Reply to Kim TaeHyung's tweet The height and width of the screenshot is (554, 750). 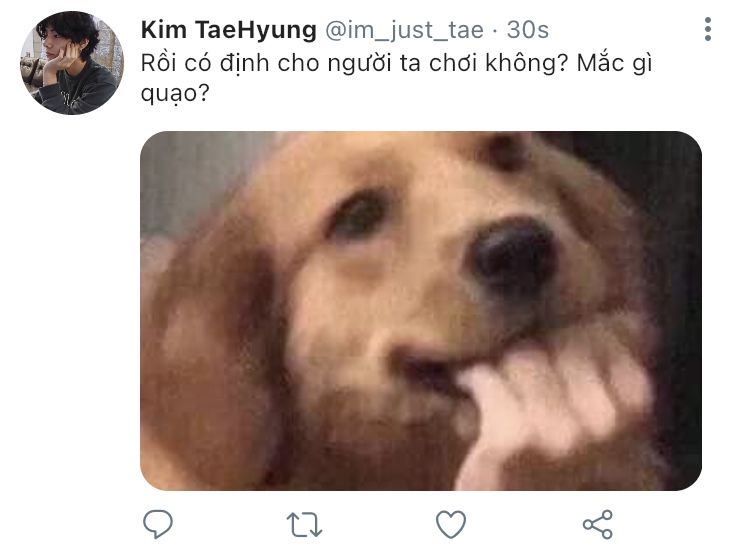click(x=158, y=524)
